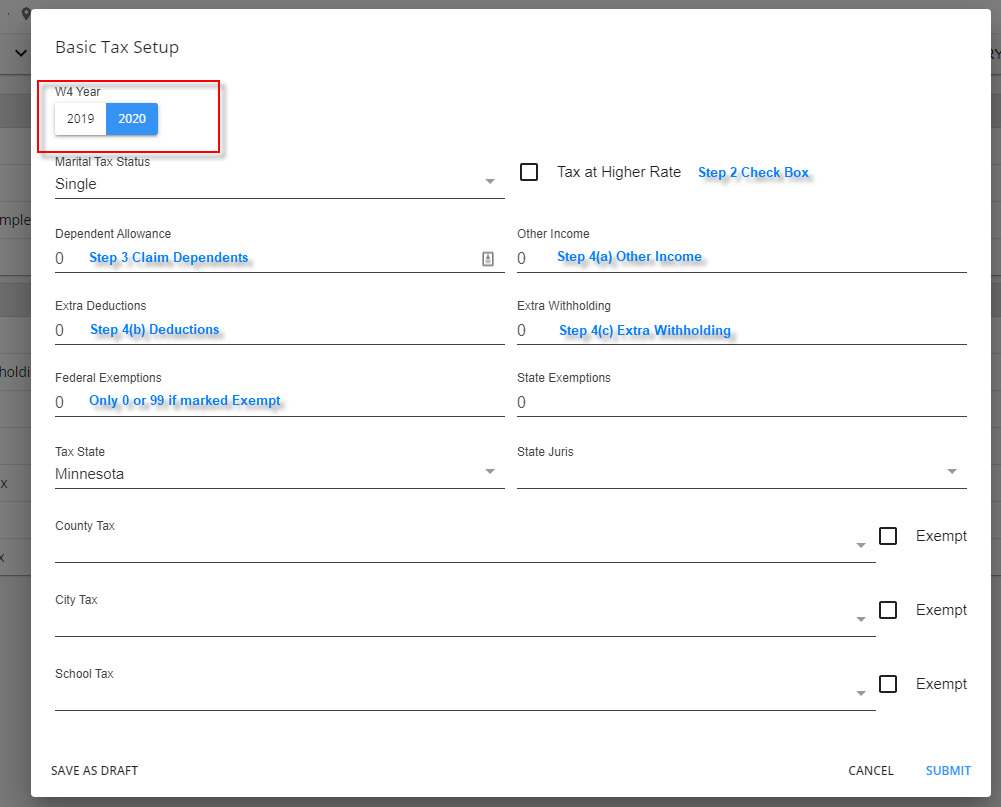
Task: Check the Tax at Higher Rate box
Action: [x=530, y=172]
